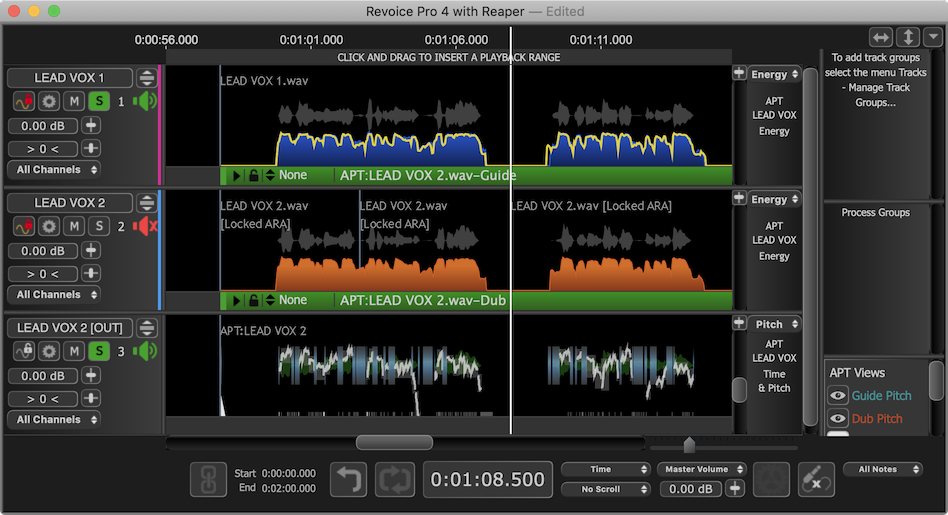Image resolution: width=948 pixels, height=515 pixels.
Task: Open settings gear for LEAD VOX 1 track
Action: tap(49, 101)
